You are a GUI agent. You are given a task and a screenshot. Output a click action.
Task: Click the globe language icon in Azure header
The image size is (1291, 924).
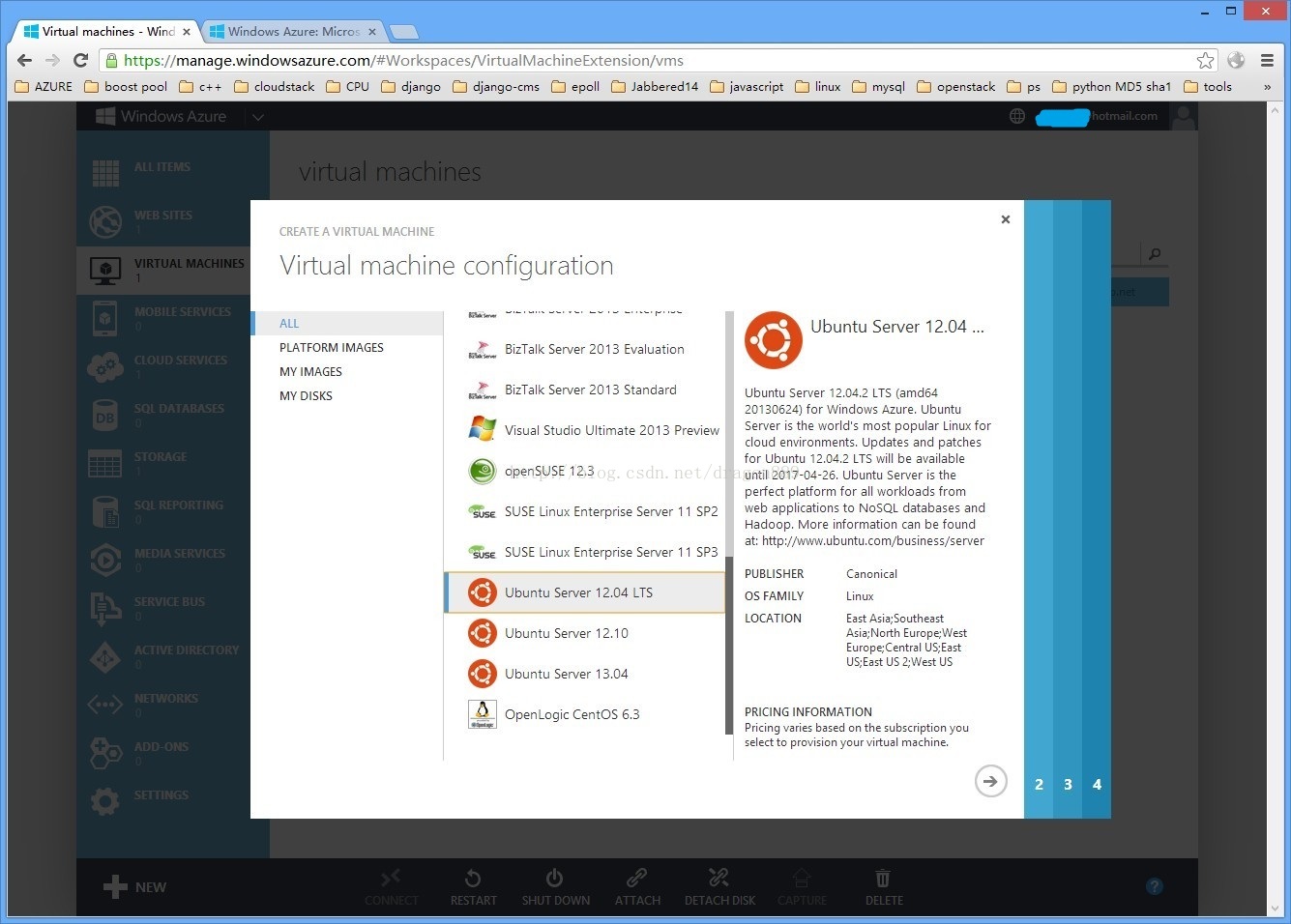(x=1017, y=116)
